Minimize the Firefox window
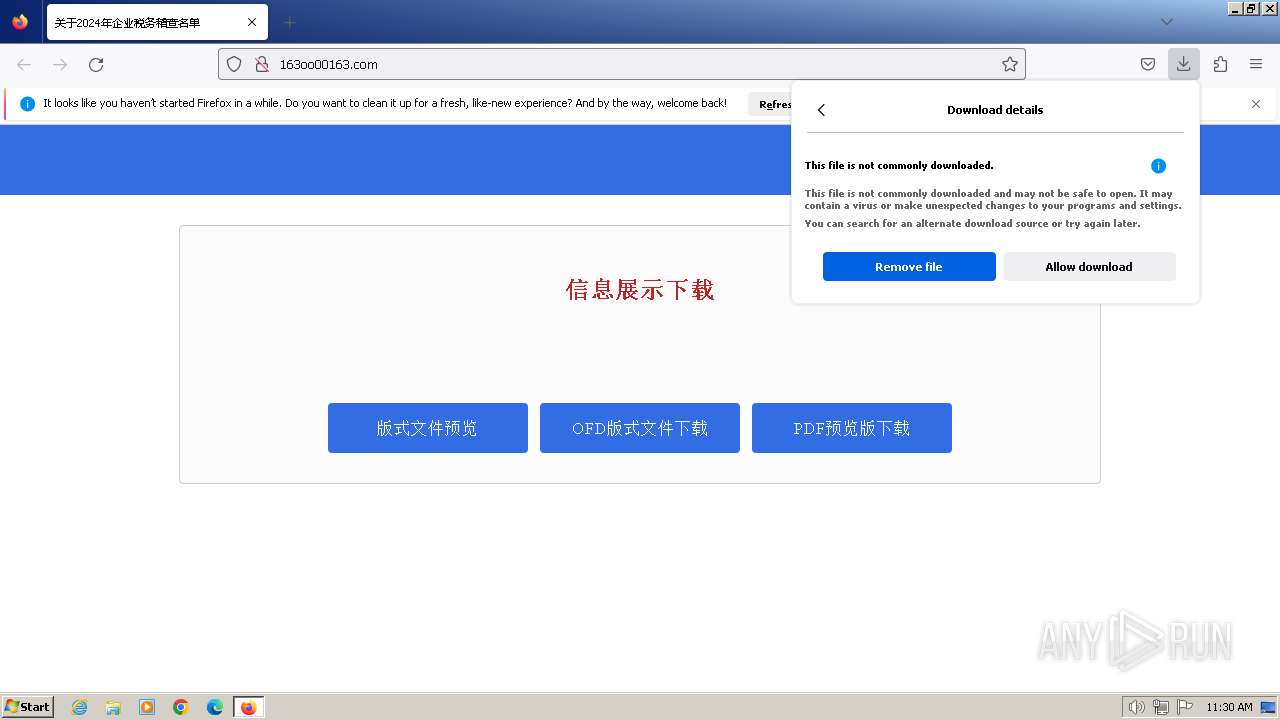 (x=1236, y=8)
